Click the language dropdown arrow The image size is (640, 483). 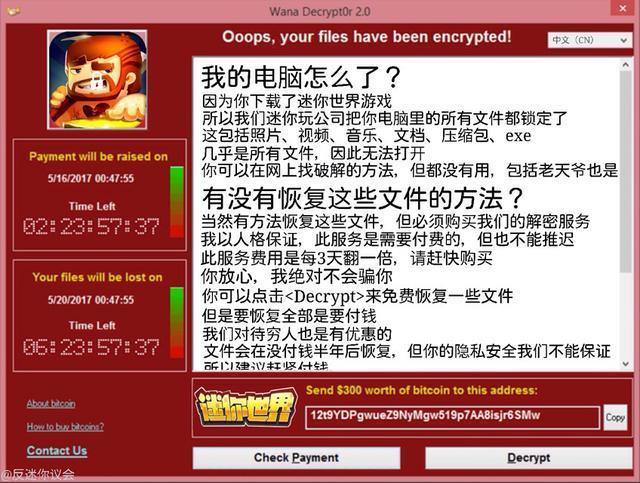[623, 40]
